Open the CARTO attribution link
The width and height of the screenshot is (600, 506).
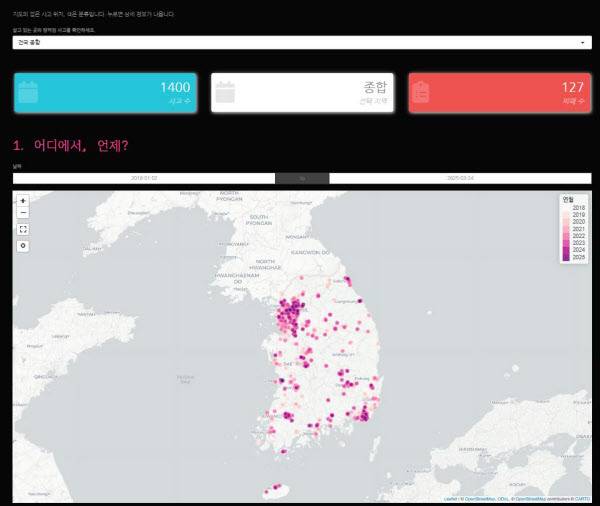coord(582,498)
